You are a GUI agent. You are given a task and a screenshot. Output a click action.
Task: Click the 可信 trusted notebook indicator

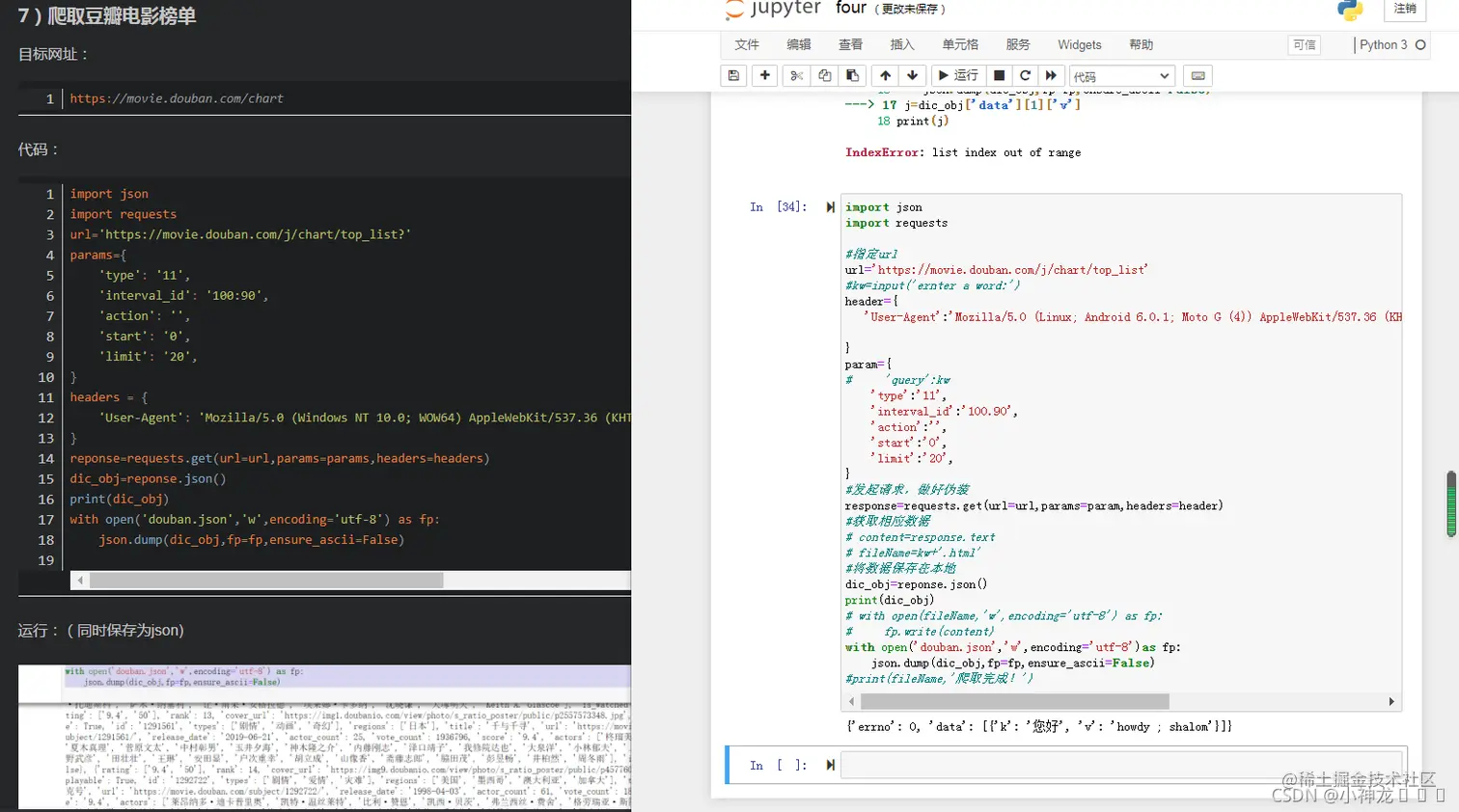tap(1305, 44)
